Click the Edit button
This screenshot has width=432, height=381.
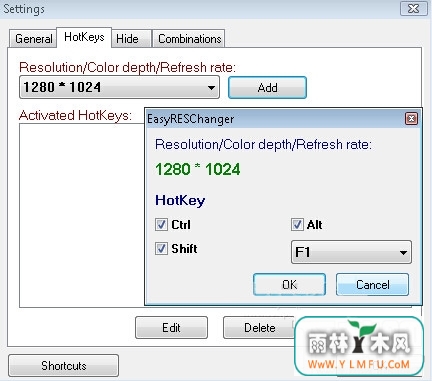click(171, 328)
